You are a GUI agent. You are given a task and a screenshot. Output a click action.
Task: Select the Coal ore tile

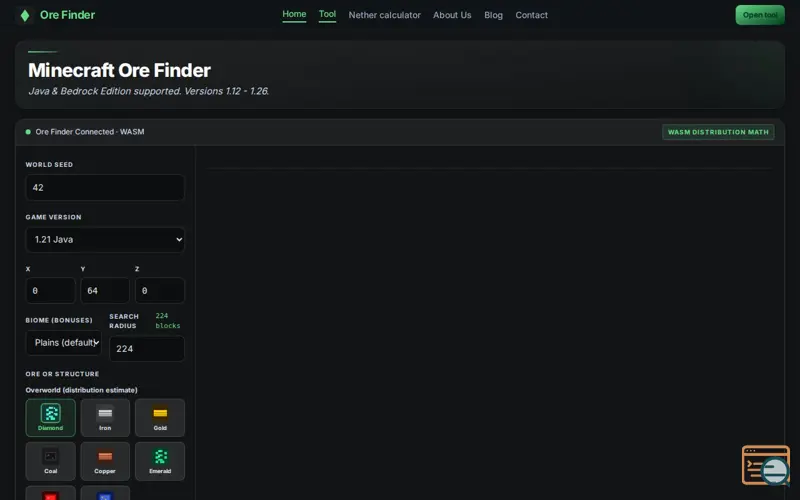click(x=51, y=461)
